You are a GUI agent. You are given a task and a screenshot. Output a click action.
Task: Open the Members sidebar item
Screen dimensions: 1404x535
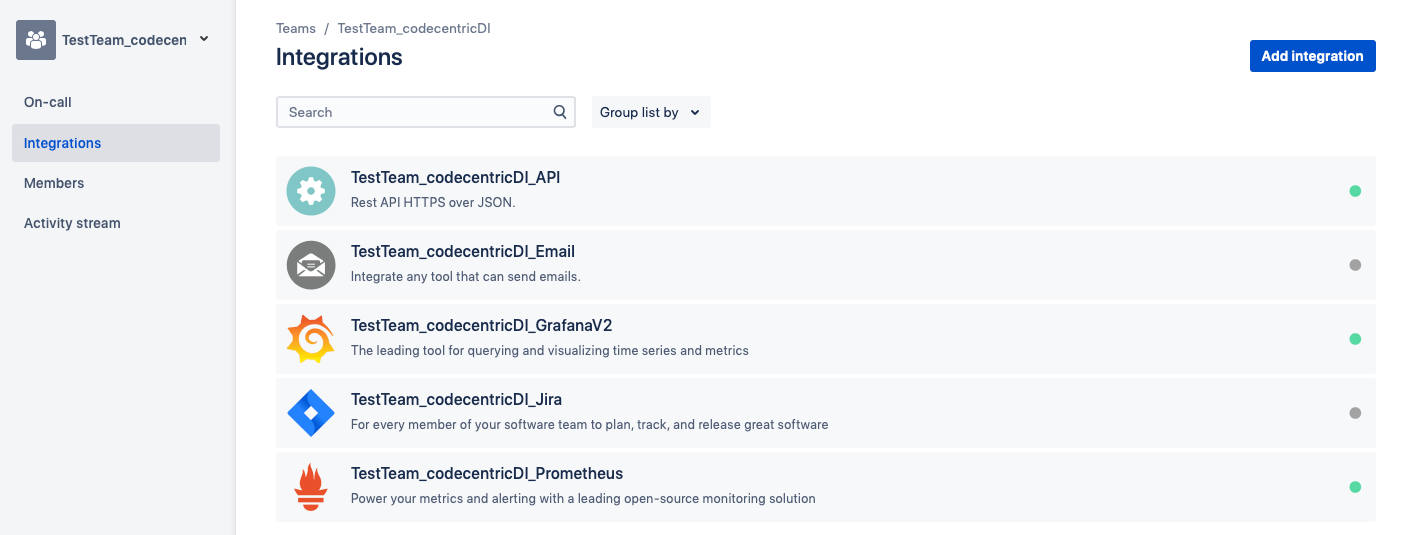coord(54,183)
